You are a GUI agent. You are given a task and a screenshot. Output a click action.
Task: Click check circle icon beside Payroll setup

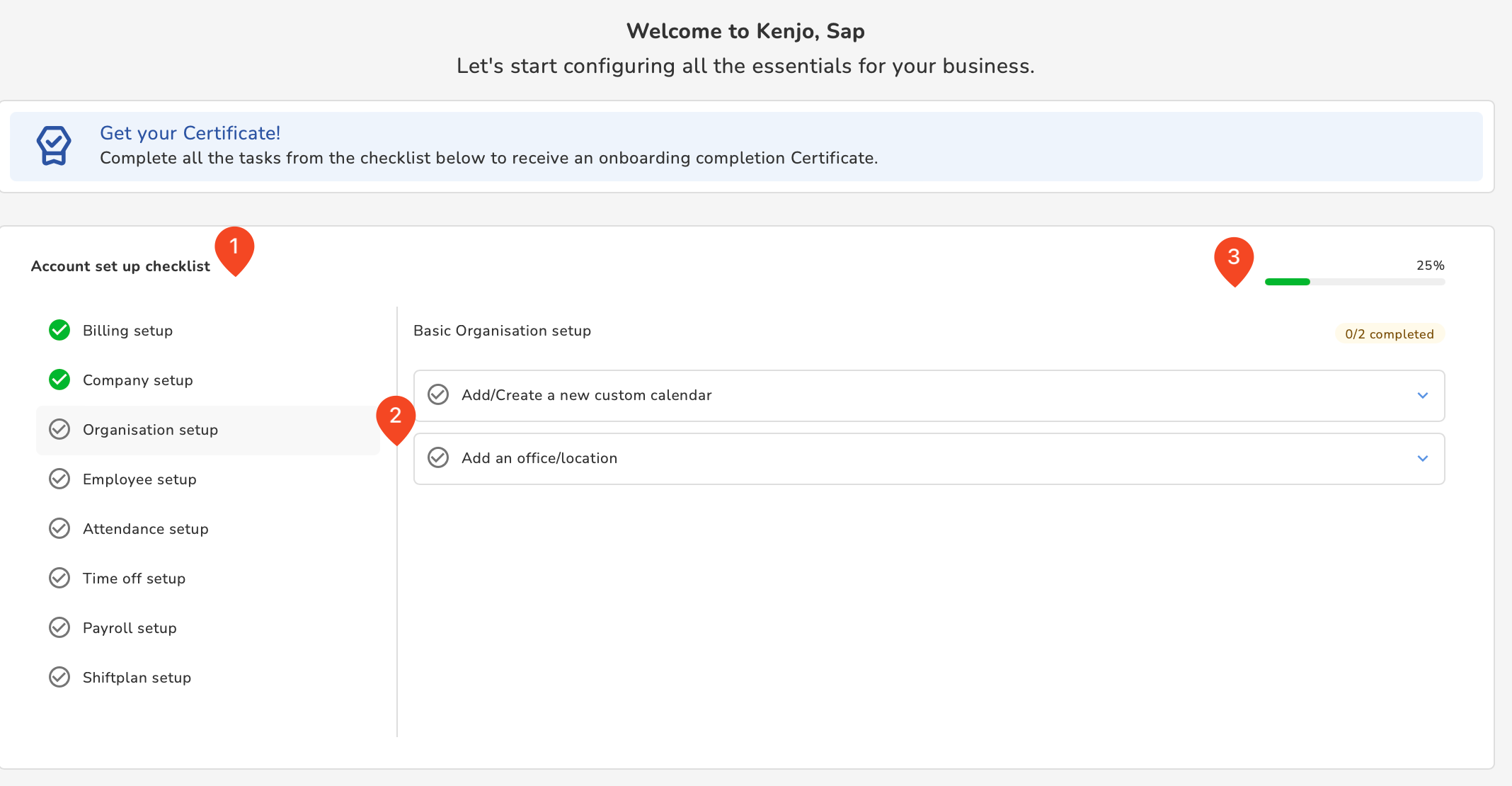point(59,627)
